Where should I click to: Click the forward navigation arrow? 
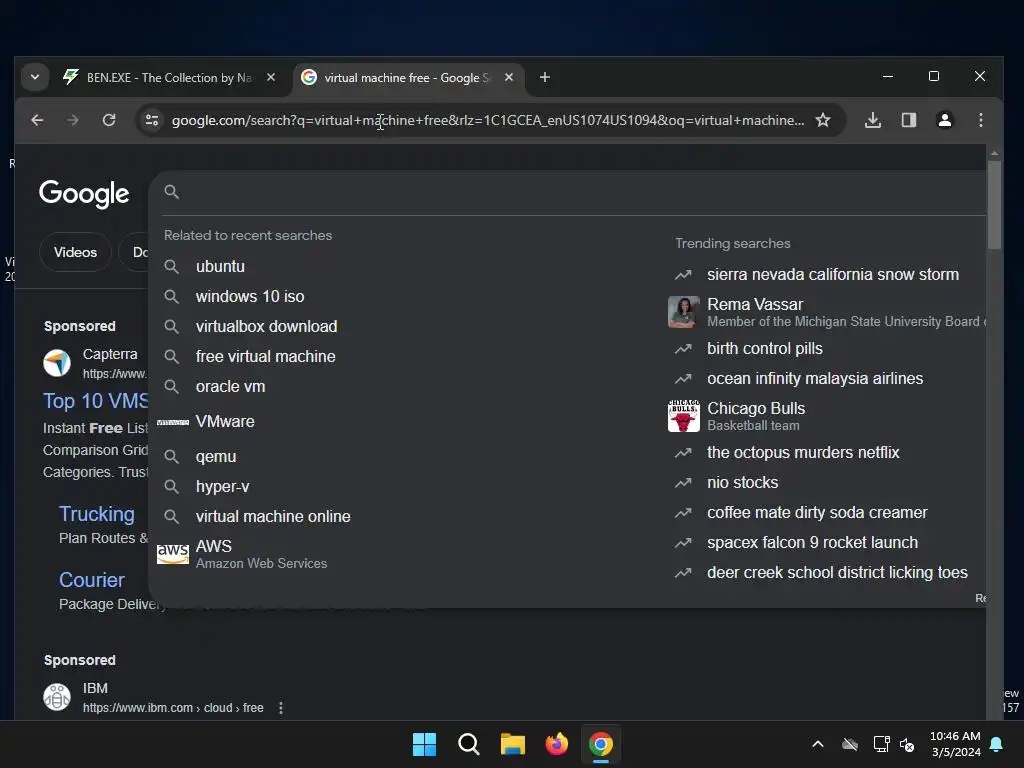click(73, 120)
